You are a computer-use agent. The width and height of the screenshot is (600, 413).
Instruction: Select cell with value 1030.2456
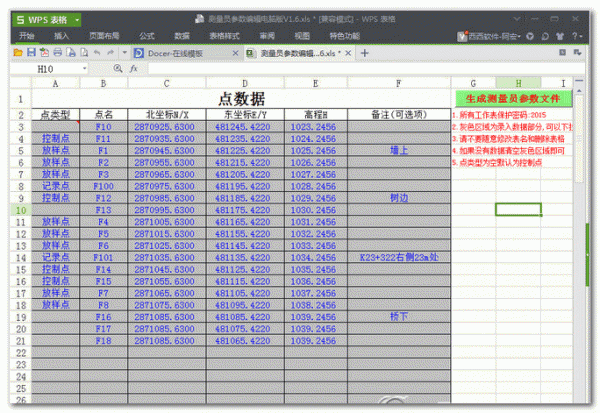click(316, 210)
